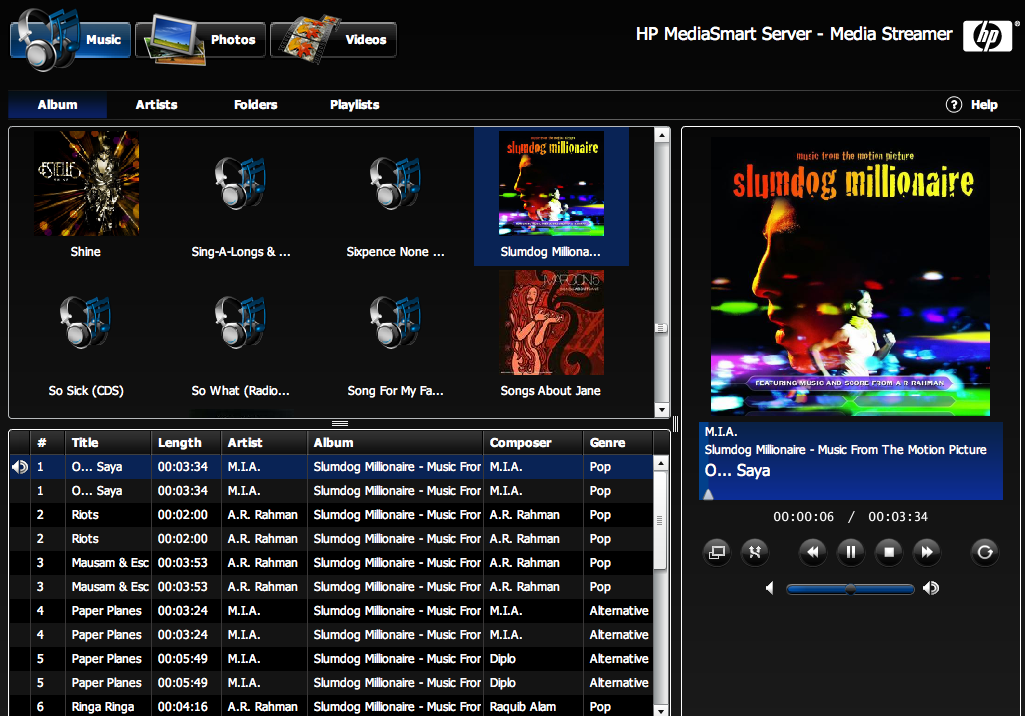Image resolution: width=1025 pixels, height=716 pixels.
Task: Click the volume down speaker icon
Action: (770, 588)
